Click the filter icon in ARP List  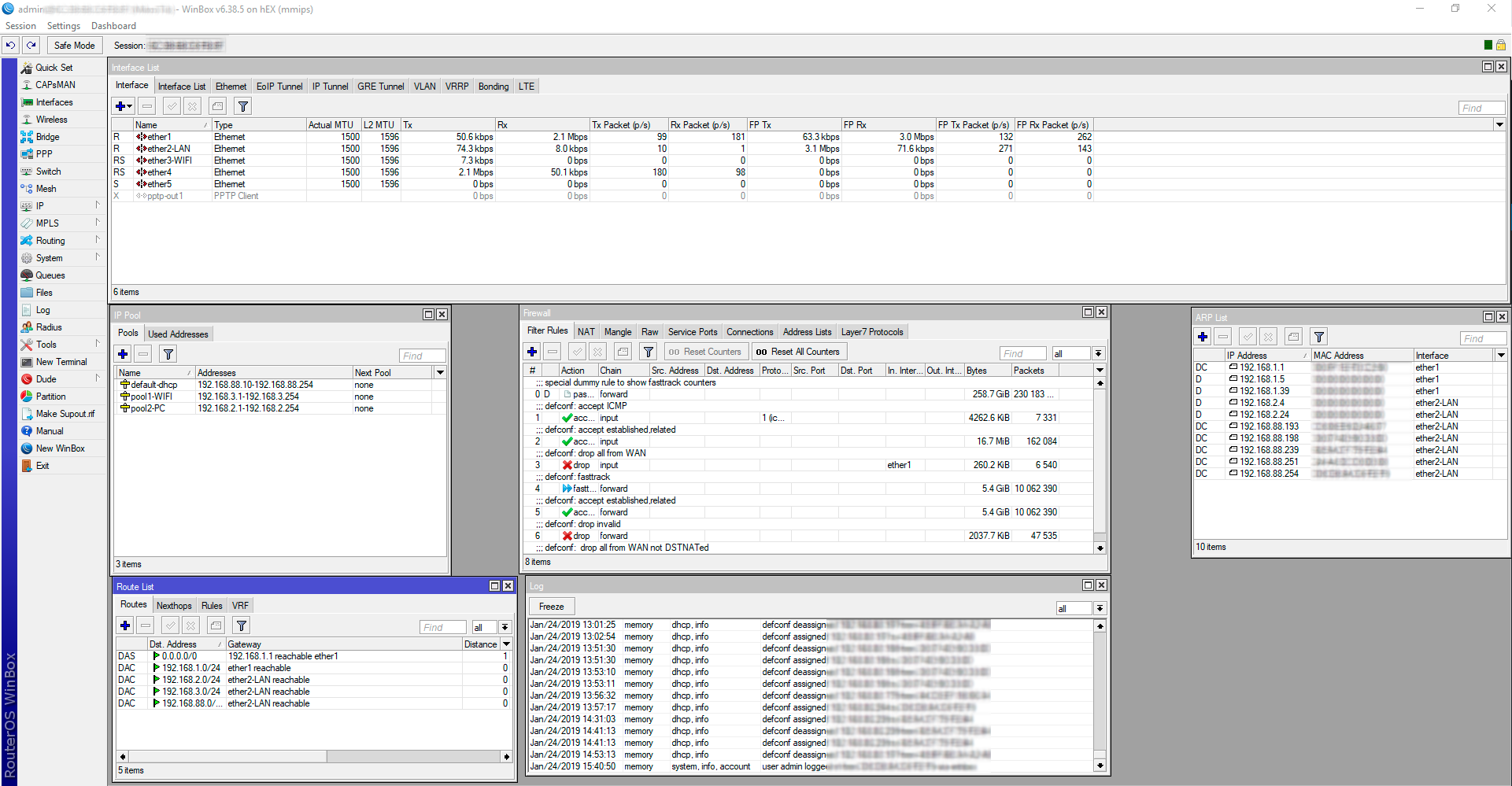[x=1319, y=338]
